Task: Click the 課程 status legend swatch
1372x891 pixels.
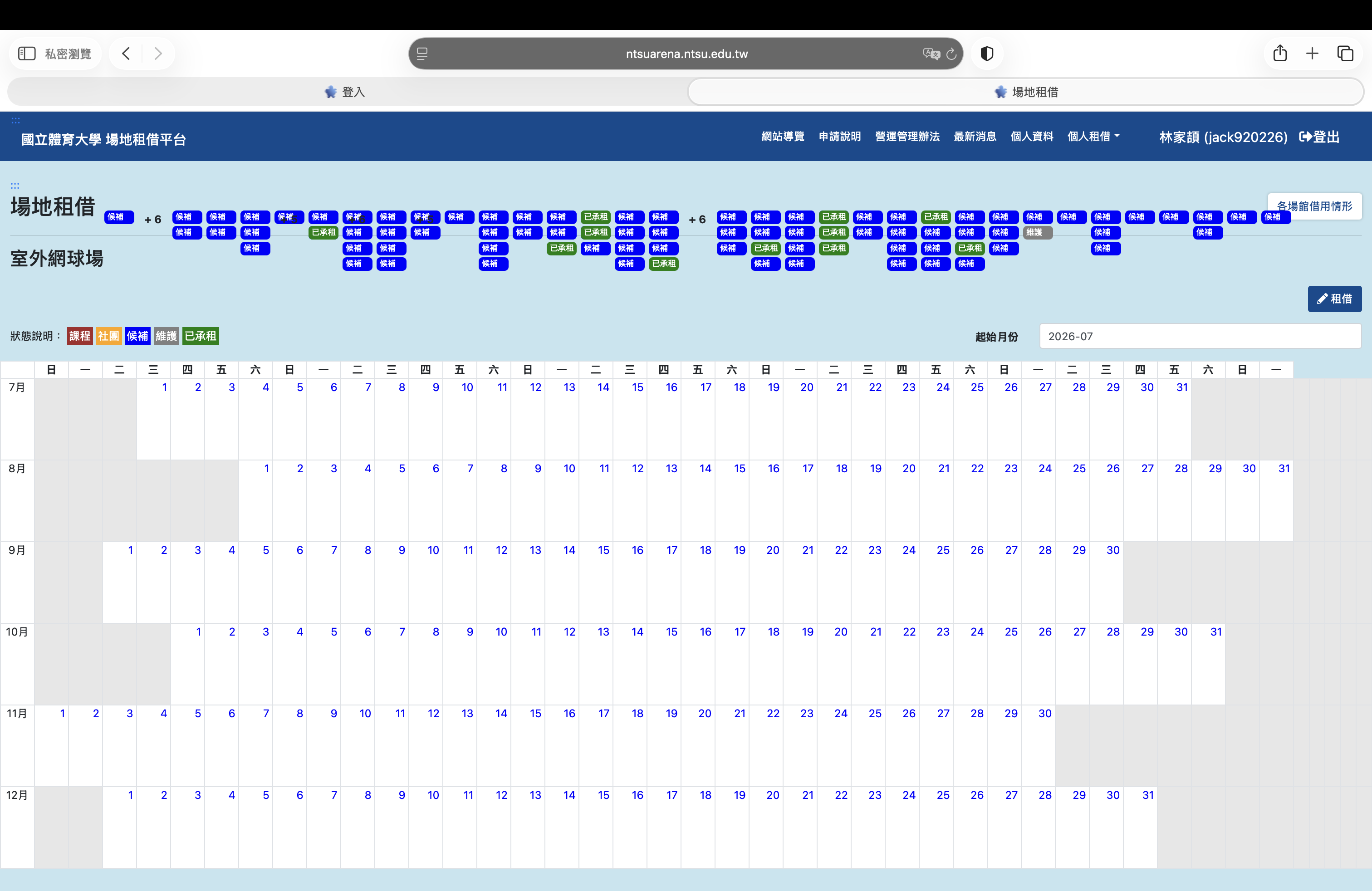Action: [79, 336]
